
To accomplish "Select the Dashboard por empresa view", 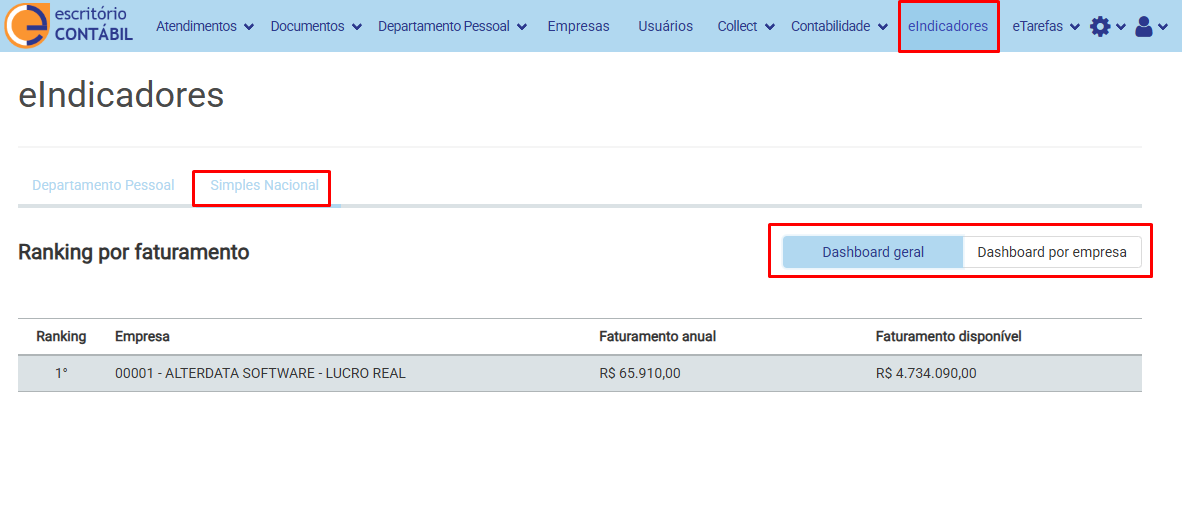I will tap(1052, 252).
